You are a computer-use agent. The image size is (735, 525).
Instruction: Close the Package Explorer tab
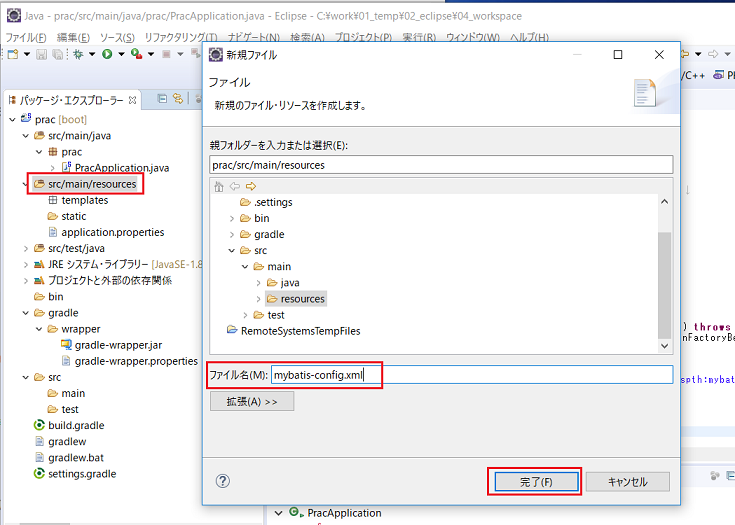click(133, 100)
